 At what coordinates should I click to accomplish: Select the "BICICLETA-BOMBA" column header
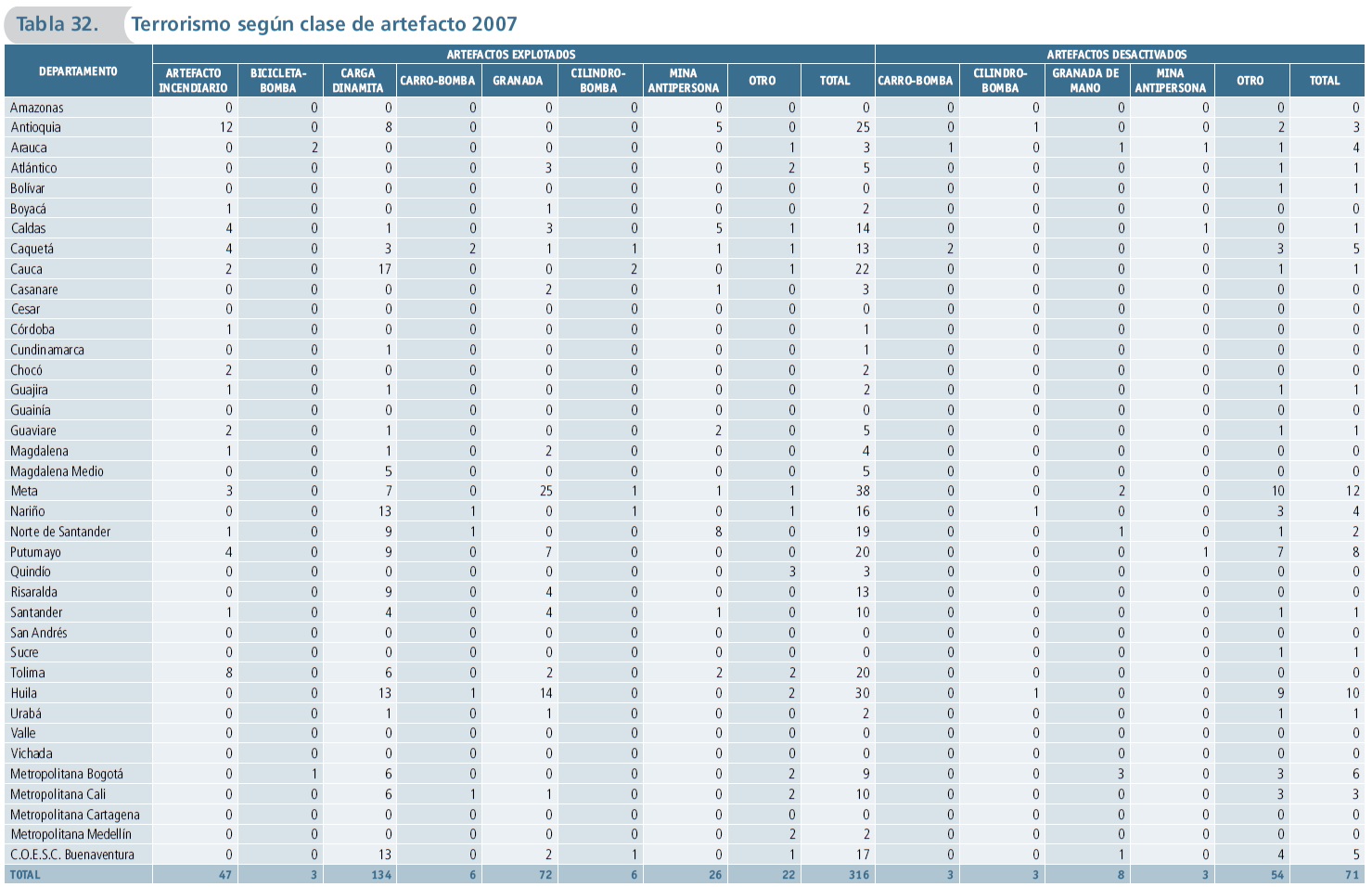278,81
